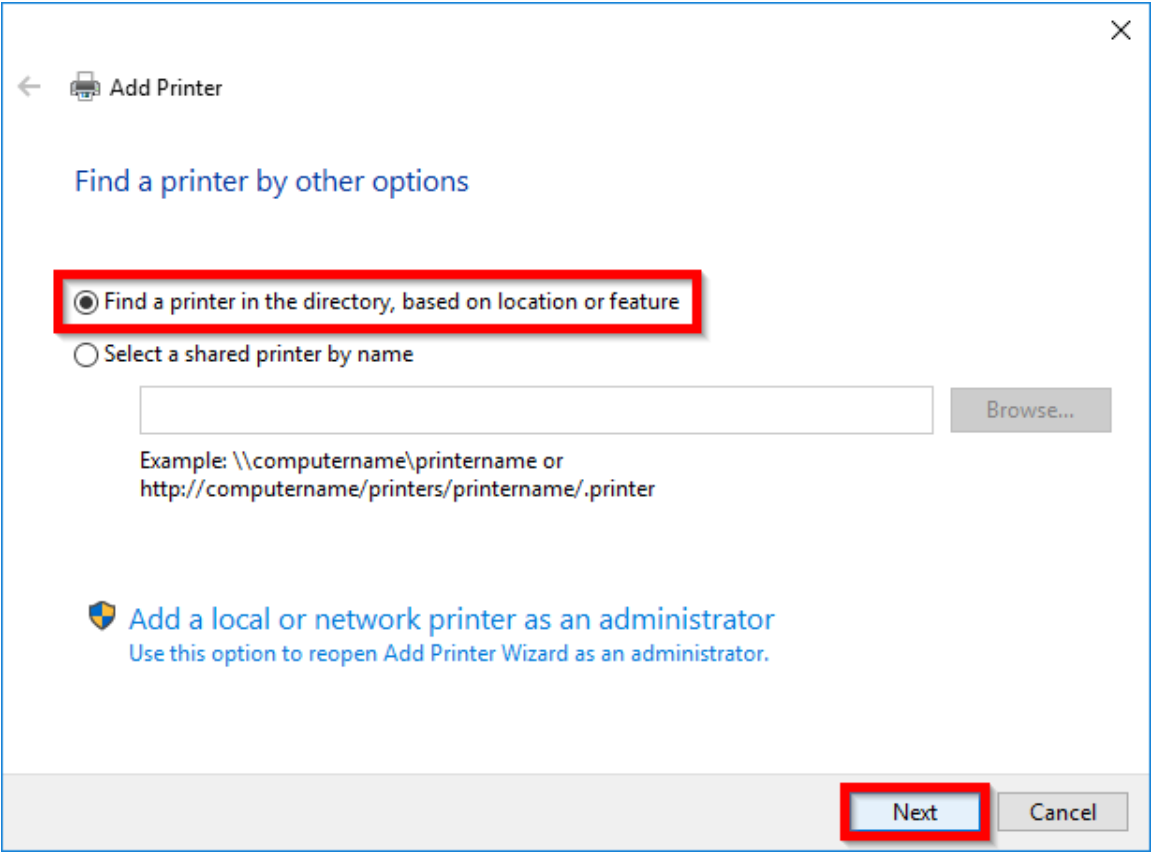
Task: Close the Add Printer dialog with X
Action: click(x=1121, y=31)
